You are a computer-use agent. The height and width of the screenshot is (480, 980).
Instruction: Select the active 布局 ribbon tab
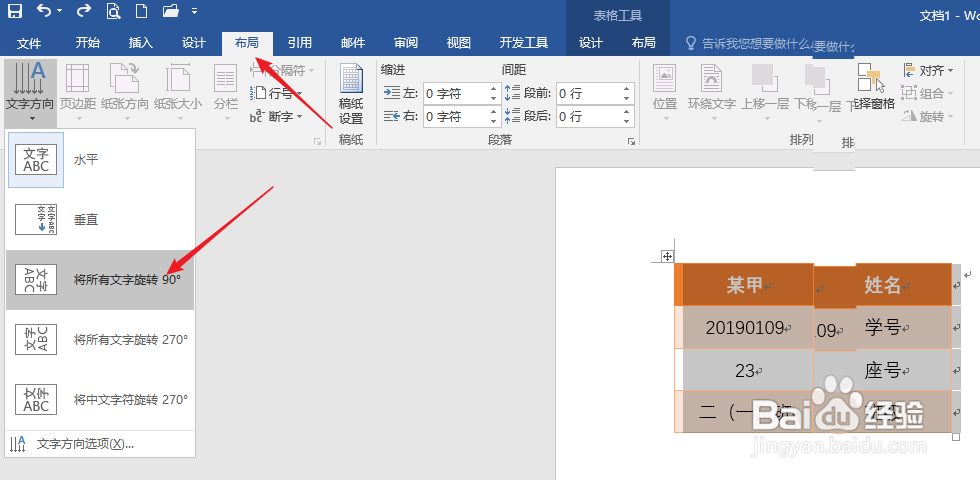(247, 43)
